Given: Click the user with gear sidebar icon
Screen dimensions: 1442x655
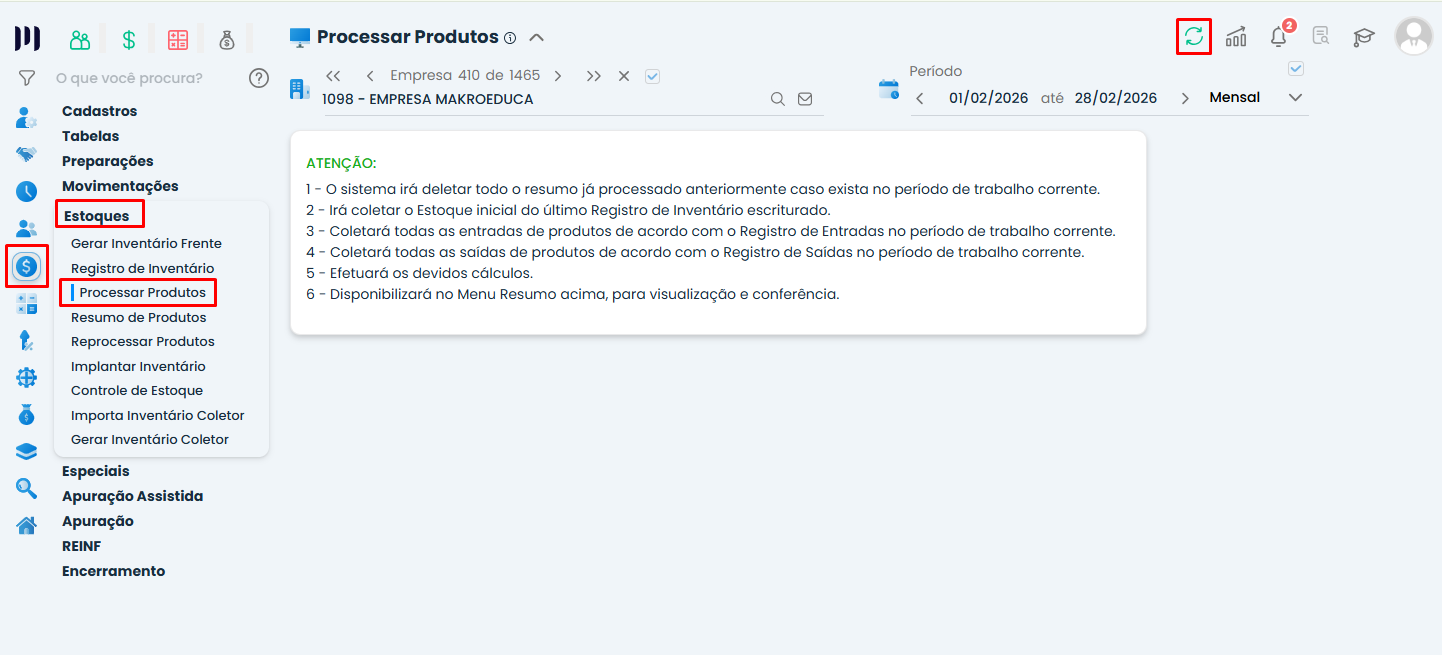Looking at the screenshot, I should pos(26,117).
